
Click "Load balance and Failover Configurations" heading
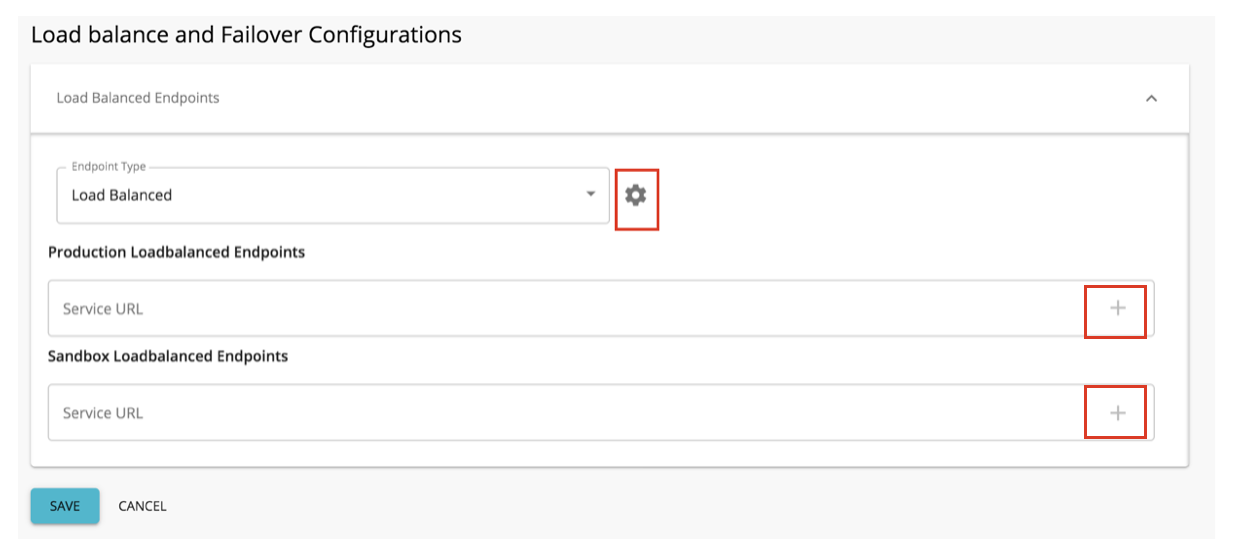[246, 35]
